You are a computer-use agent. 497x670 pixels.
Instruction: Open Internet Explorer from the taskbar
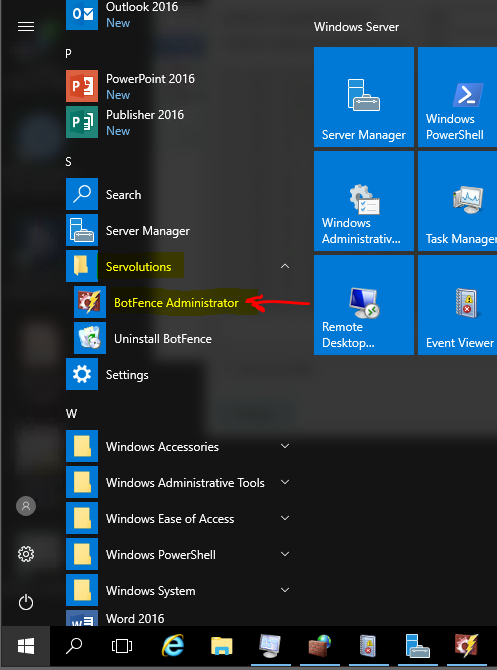pos(173,646)
